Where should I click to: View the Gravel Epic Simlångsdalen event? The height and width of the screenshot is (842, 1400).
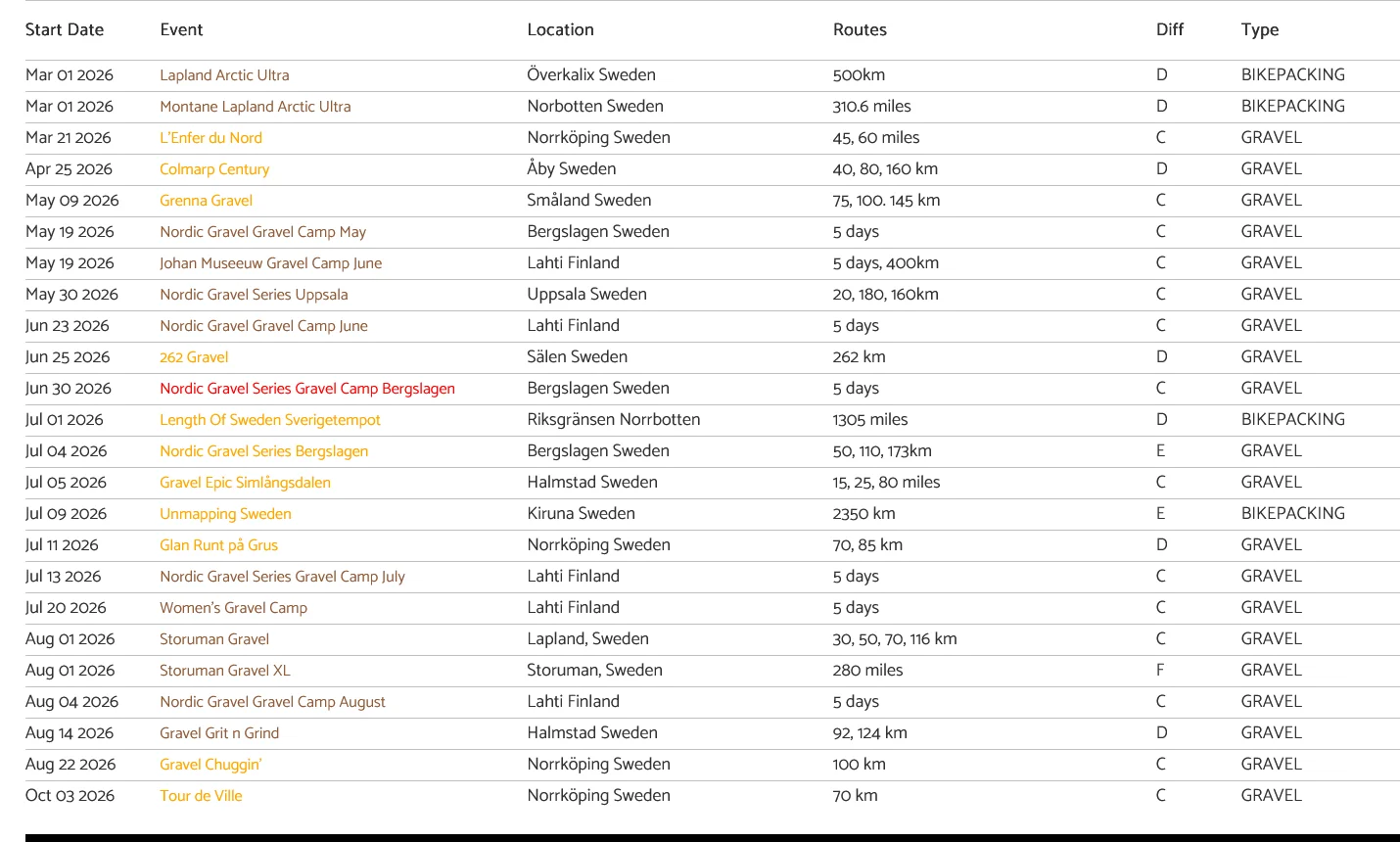pyautogui.click(x=245, y=483)
